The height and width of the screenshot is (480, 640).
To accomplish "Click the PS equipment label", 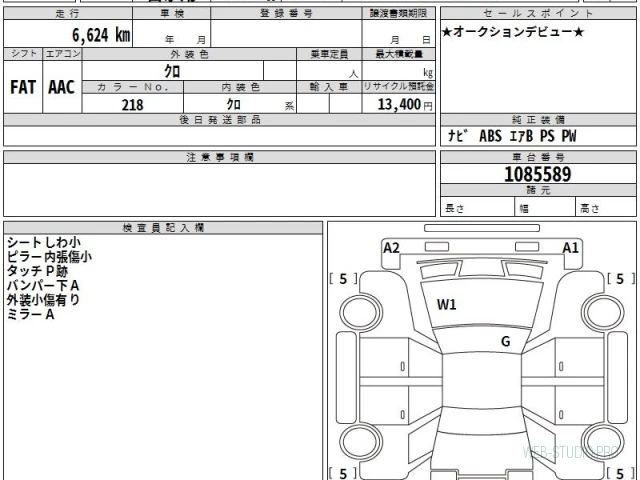I will pos(547,136).
